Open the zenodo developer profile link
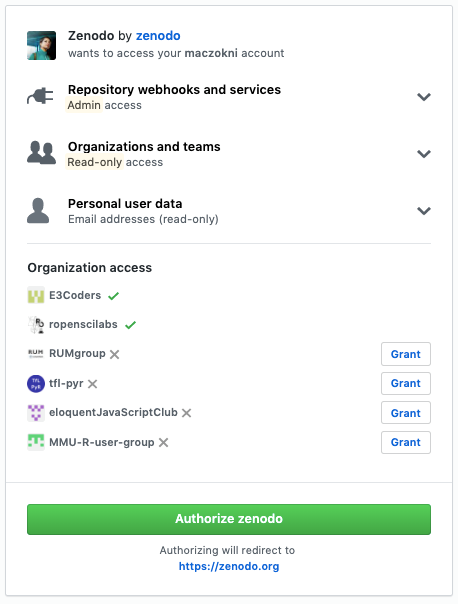458x604 pixels. click(x=158, y=36)
